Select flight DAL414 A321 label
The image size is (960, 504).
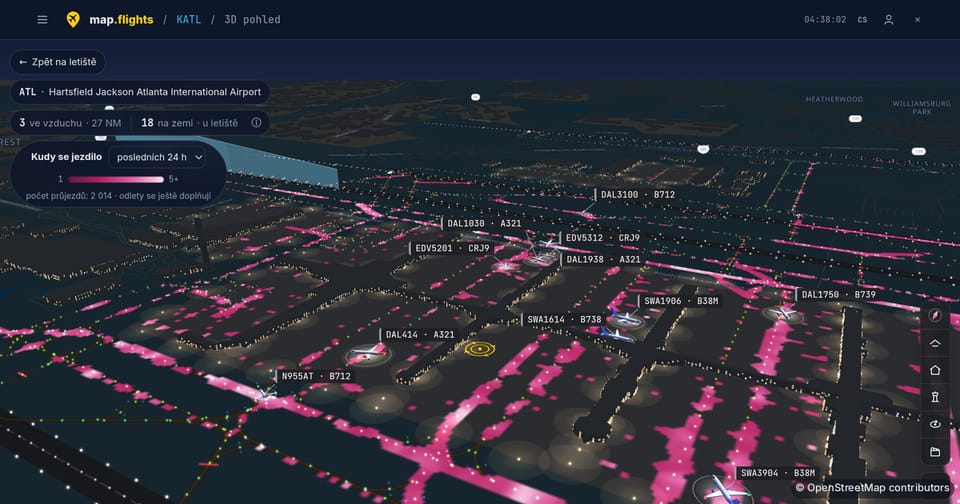419,334
